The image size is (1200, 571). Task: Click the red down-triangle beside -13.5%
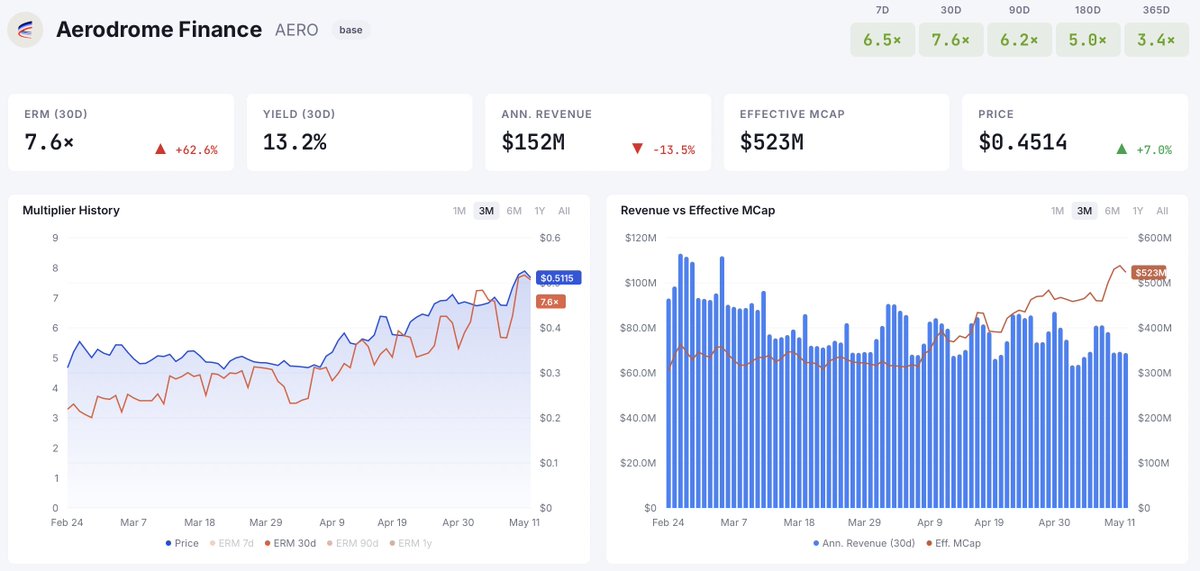tap(637, 150)
